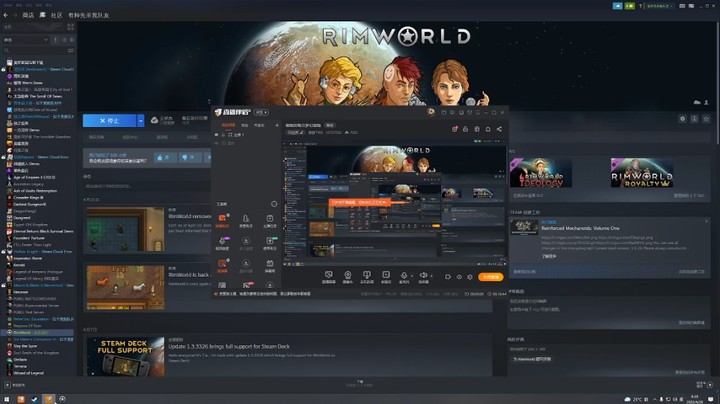This screenshot has height=404, width=720.
Task: Toggle the lock icon on the 全屏 source row
Action: click(x=223, y=135)
